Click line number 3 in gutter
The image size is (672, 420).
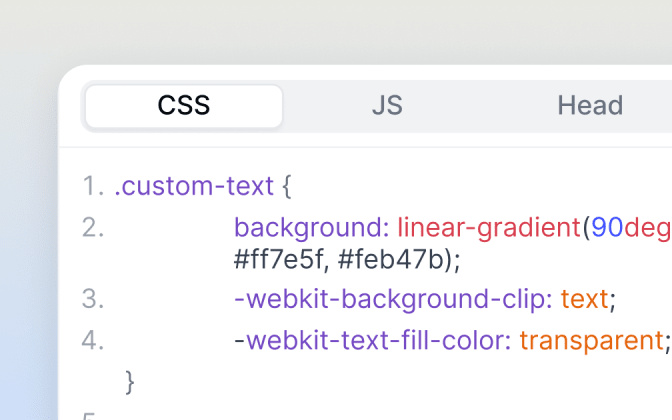(x=93, y=299)
